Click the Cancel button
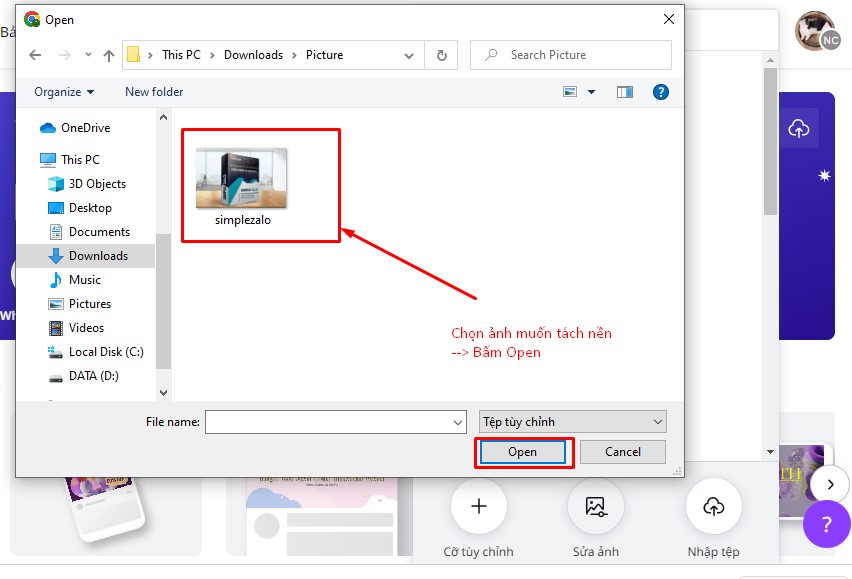852x579 pixels. (x=623, y=452)
